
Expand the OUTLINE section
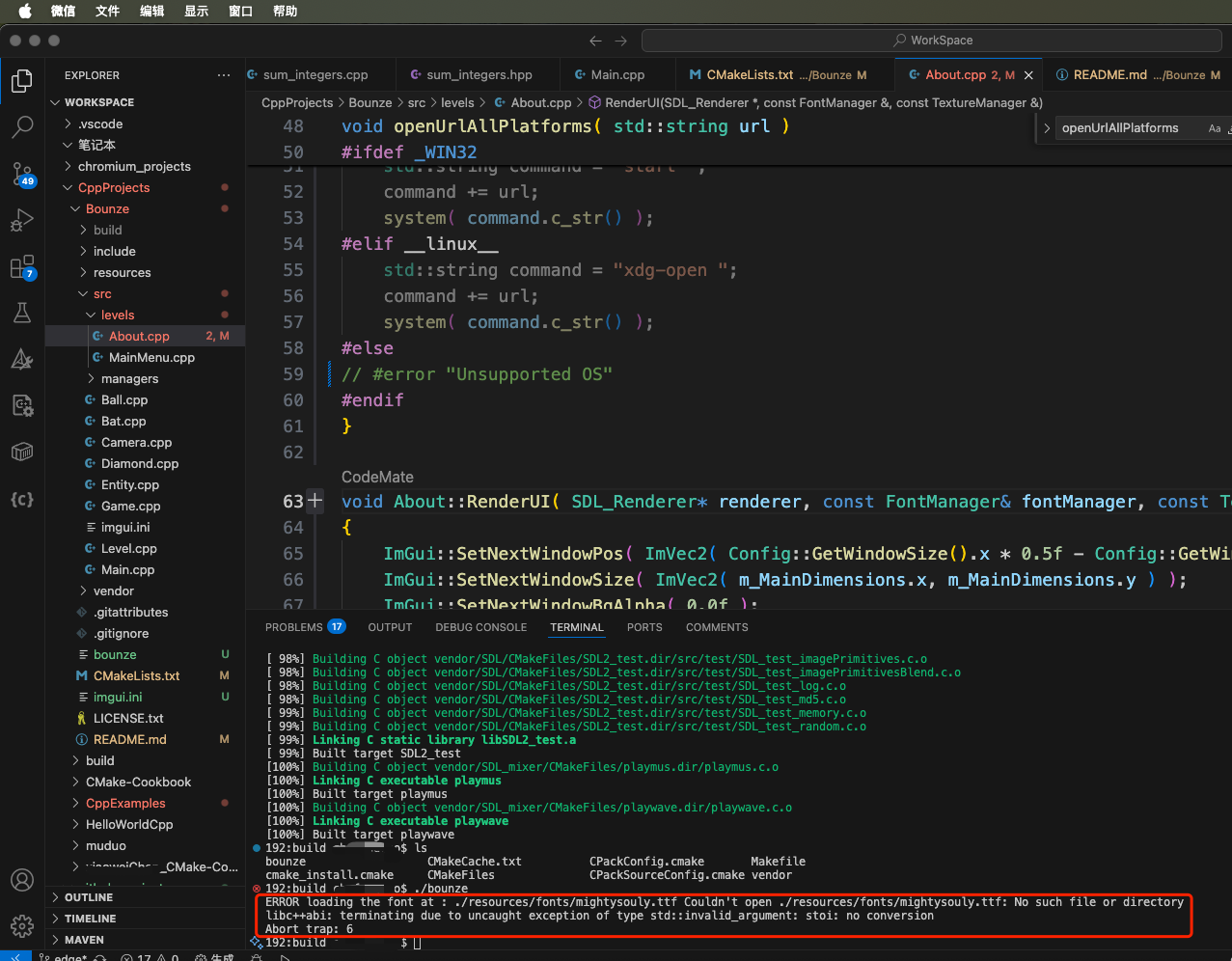145,897
